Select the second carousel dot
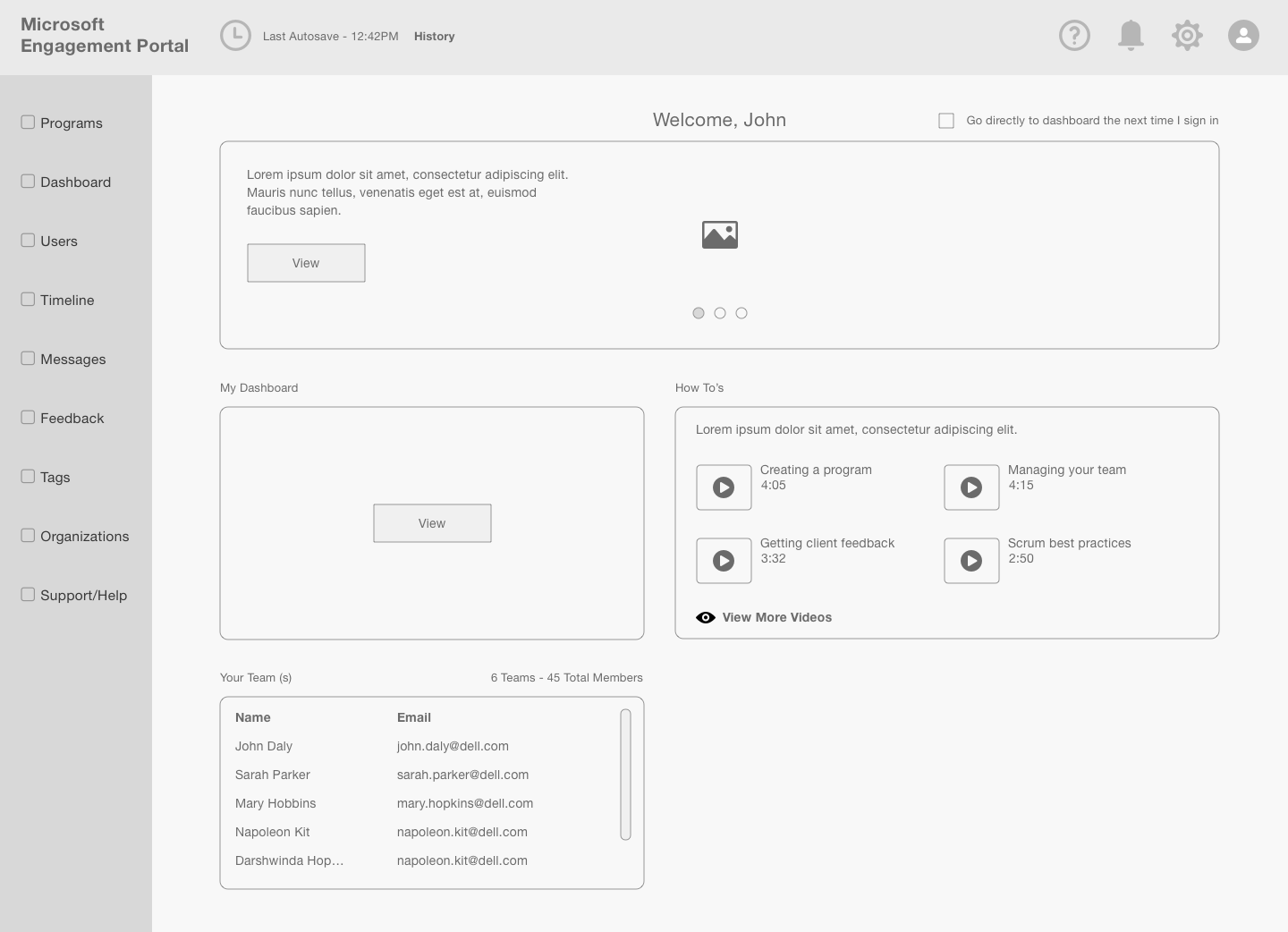1288x932 pixels. click(720, 313)
